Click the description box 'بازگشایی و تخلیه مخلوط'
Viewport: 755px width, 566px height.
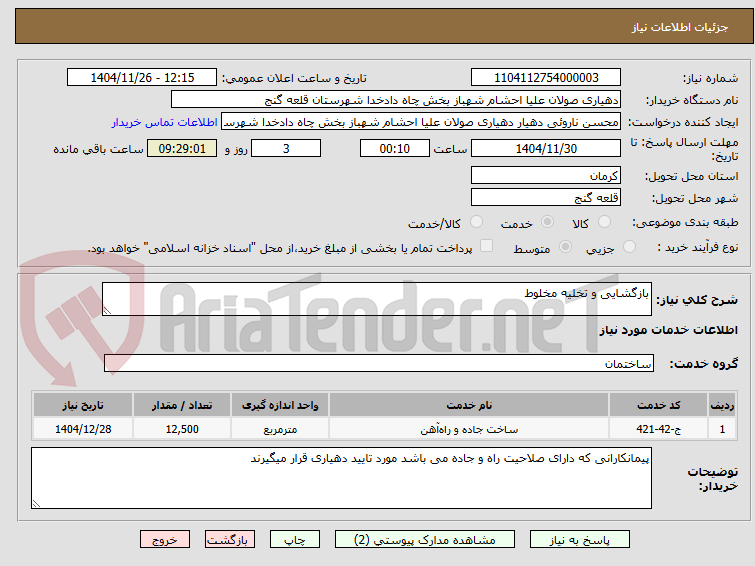pyautogui.click(x=377, y=299)
